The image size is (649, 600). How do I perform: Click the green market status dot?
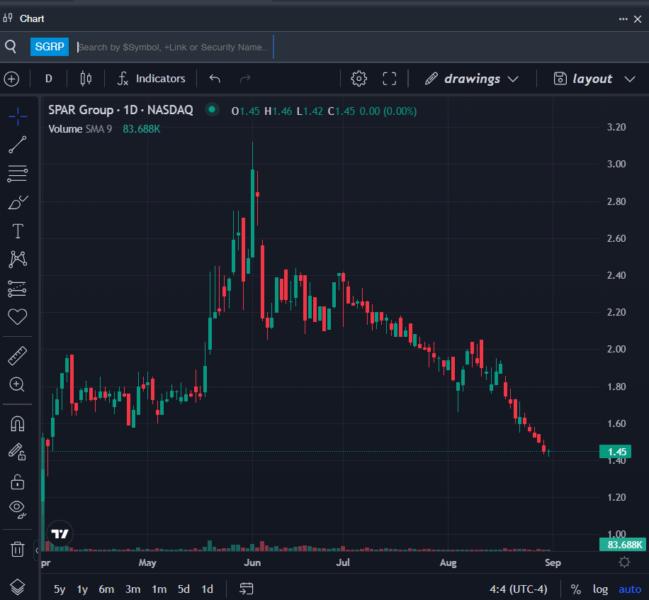(x=212, y=110)
